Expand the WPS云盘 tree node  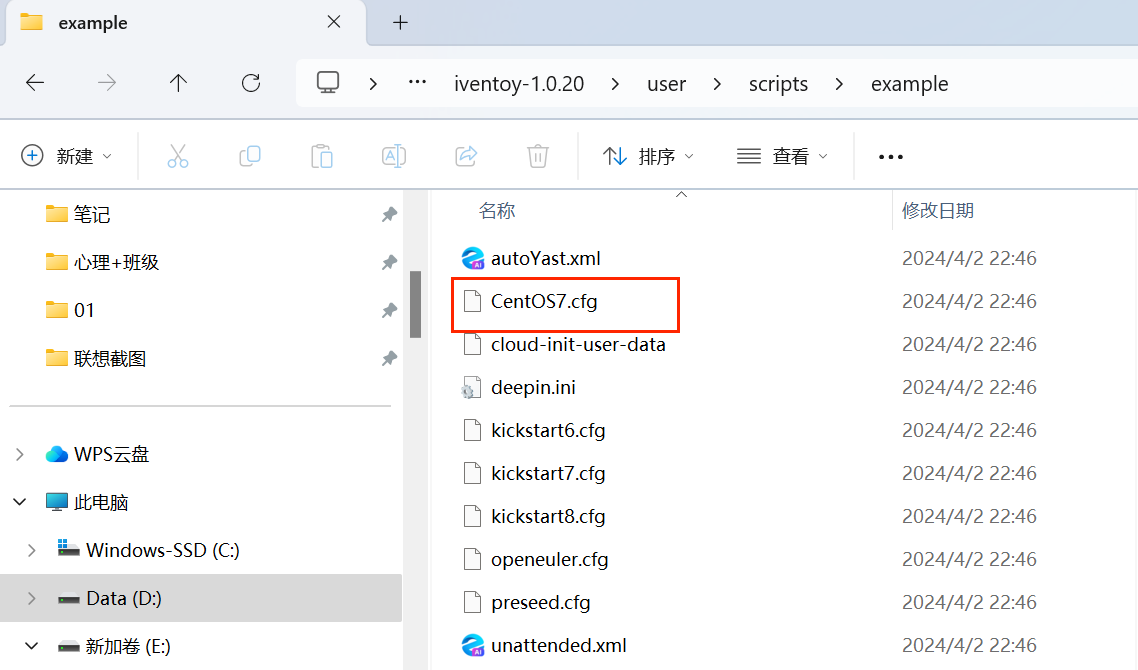click(x=20, y=454)
